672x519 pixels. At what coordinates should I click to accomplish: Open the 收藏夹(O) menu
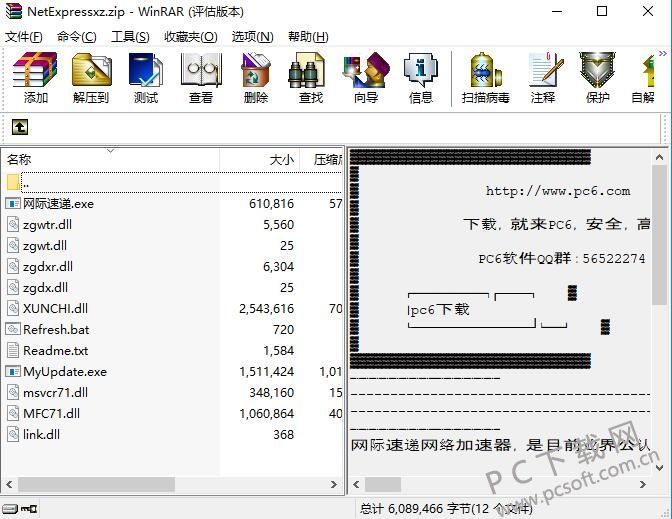pos(191,37)
